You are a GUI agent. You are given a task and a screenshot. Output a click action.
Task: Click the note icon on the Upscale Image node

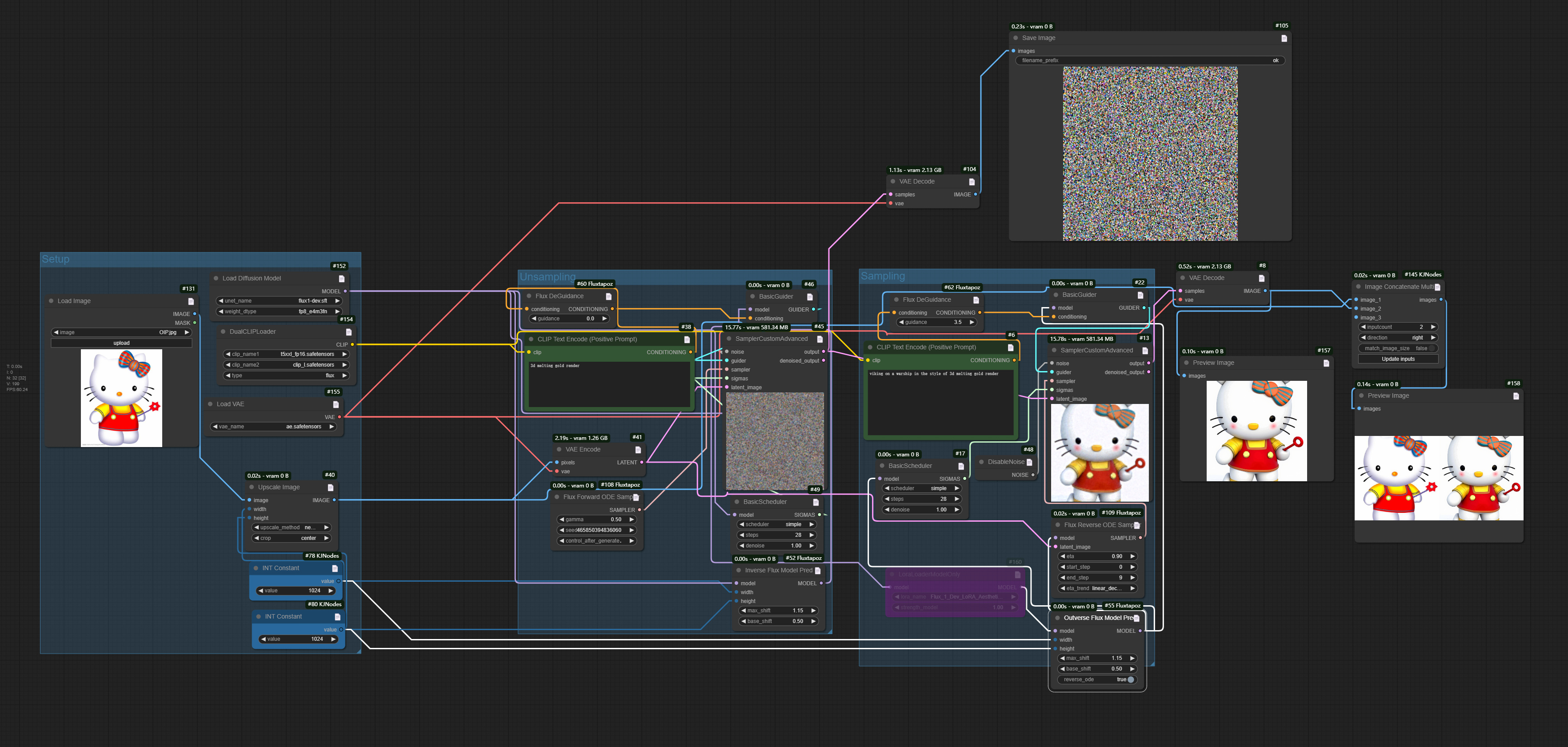coord(331,487)
